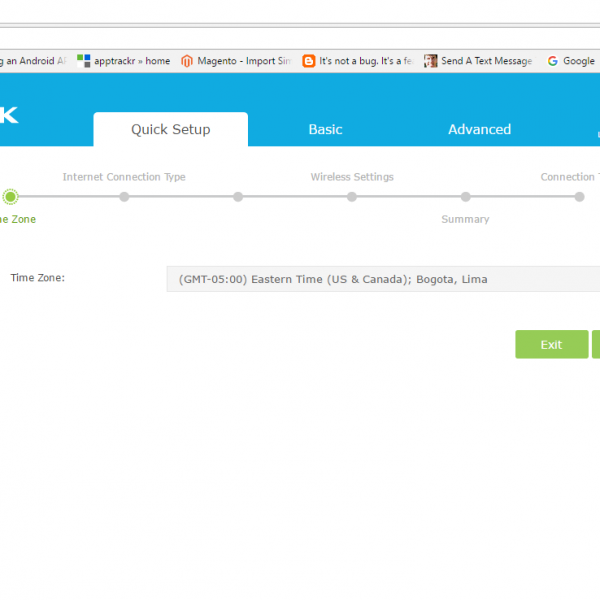
Task: Open the 'an Android' bookmark link
Action: click(x=32, y=61)
